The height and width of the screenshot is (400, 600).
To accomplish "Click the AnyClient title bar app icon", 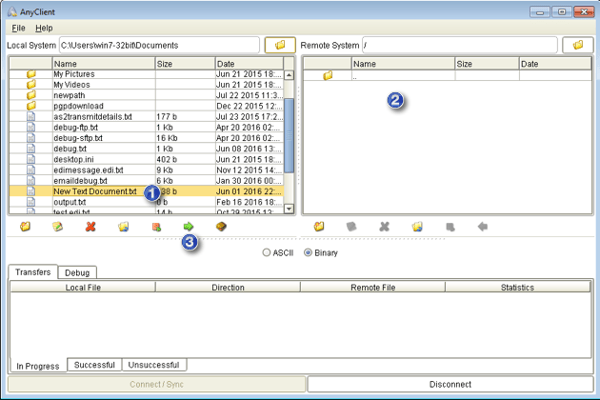I will coord(12,12).
